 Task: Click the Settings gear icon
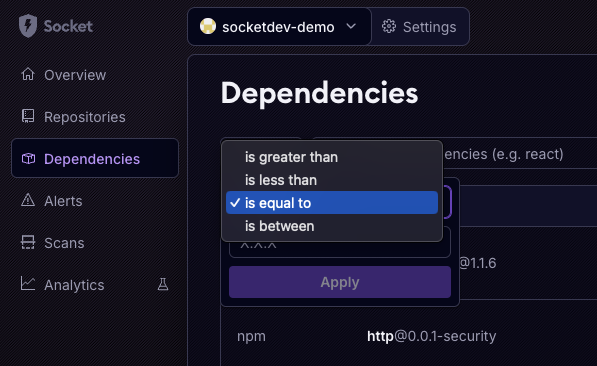point(389,27)
